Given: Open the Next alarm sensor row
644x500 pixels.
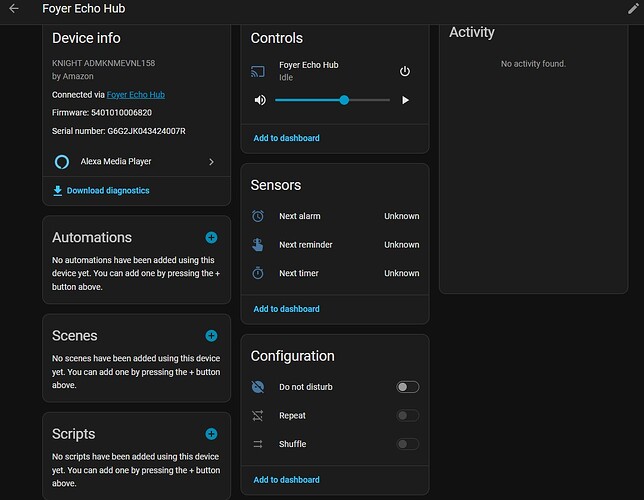Looking at the screenshot, I should (x=335, y=216).
